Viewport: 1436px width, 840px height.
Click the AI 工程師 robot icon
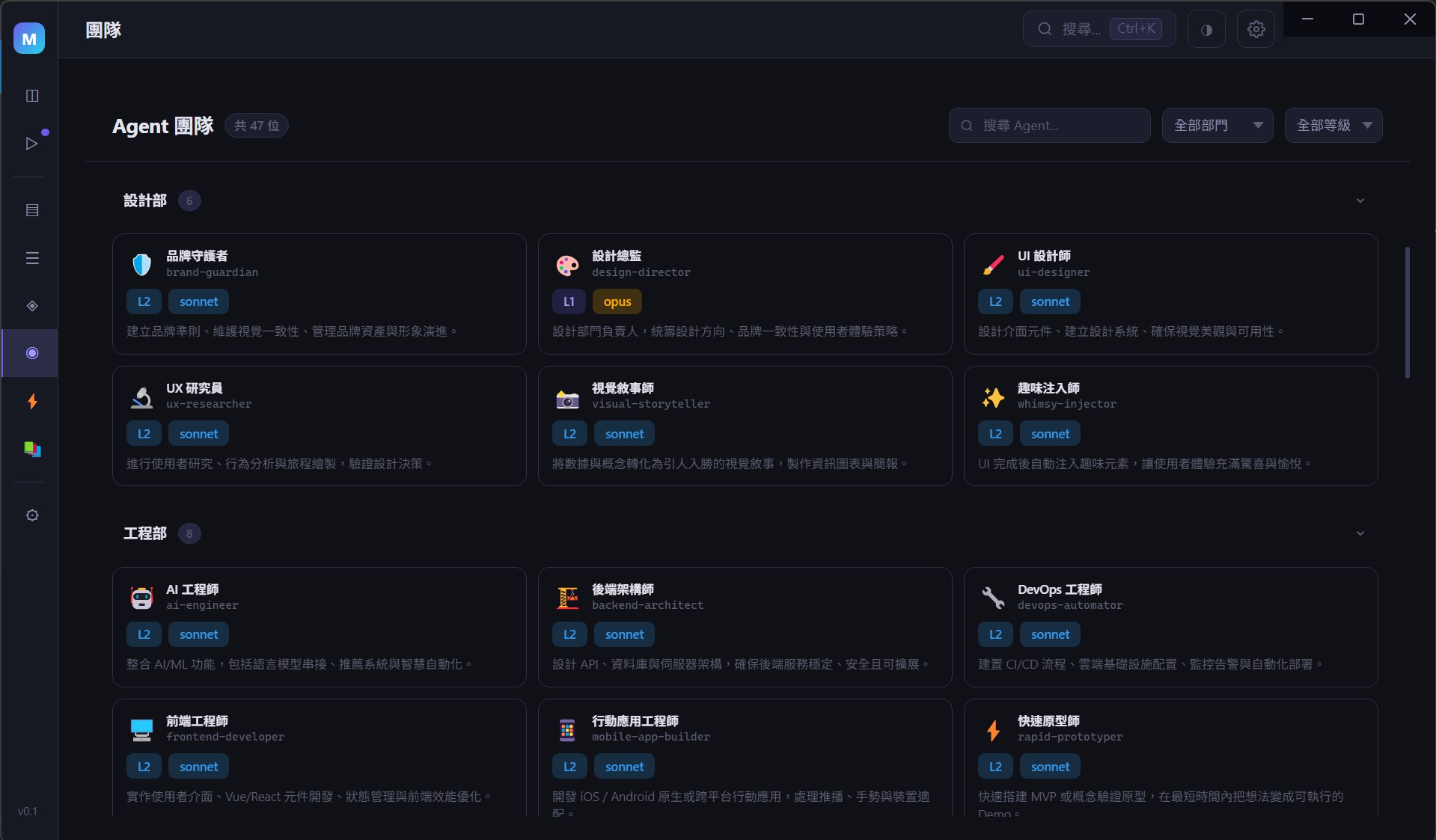coord(141,597)
